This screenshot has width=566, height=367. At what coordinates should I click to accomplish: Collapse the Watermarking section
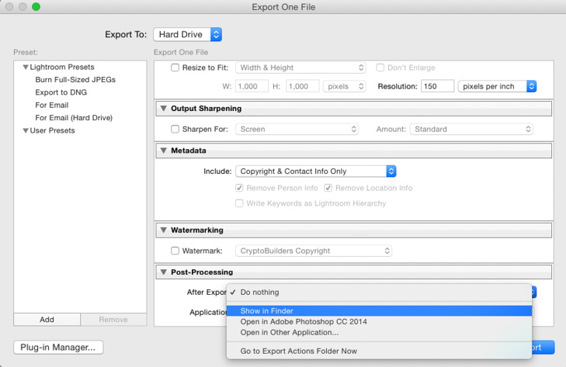pyautogui.click(x=164, y=230)
